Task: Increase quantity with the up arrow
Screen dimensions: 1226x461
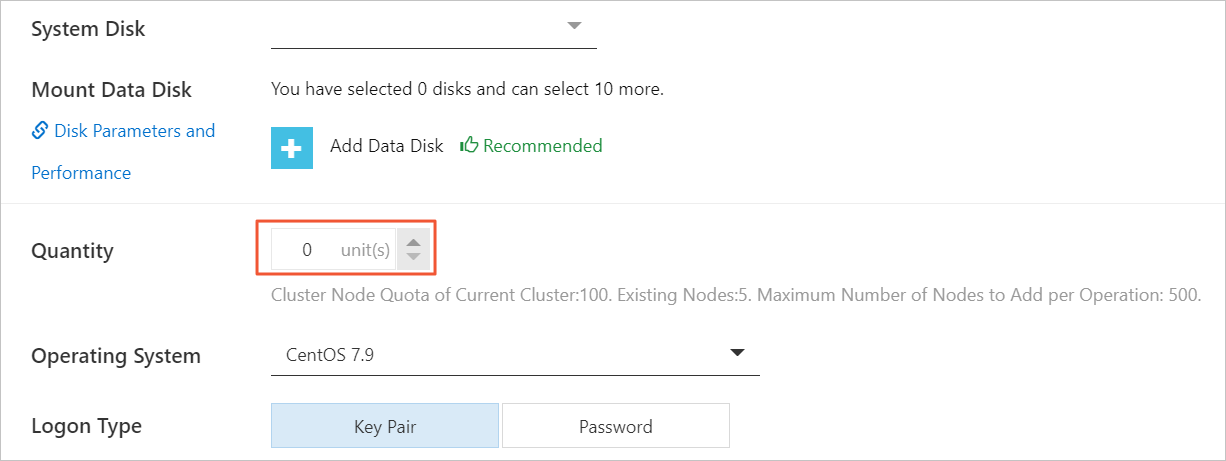Action: tap(413, 243)
